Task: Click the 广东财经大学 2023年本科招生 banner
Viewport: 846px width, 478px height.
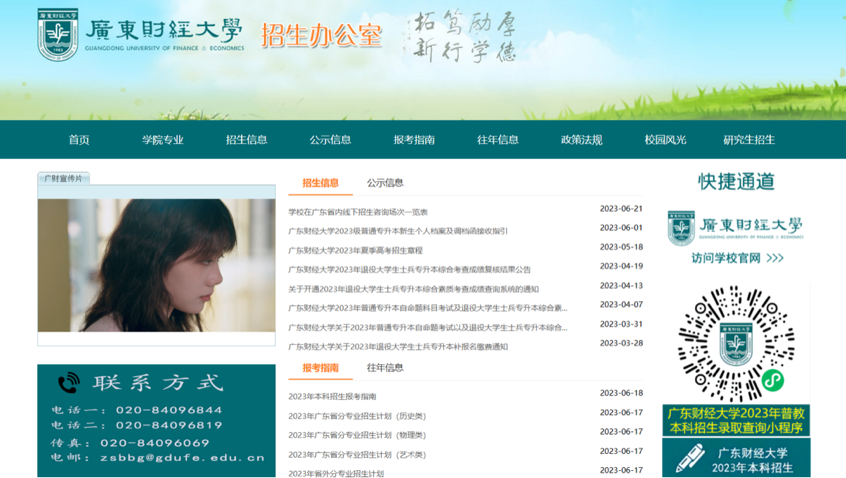Action: tap(736, 458)
